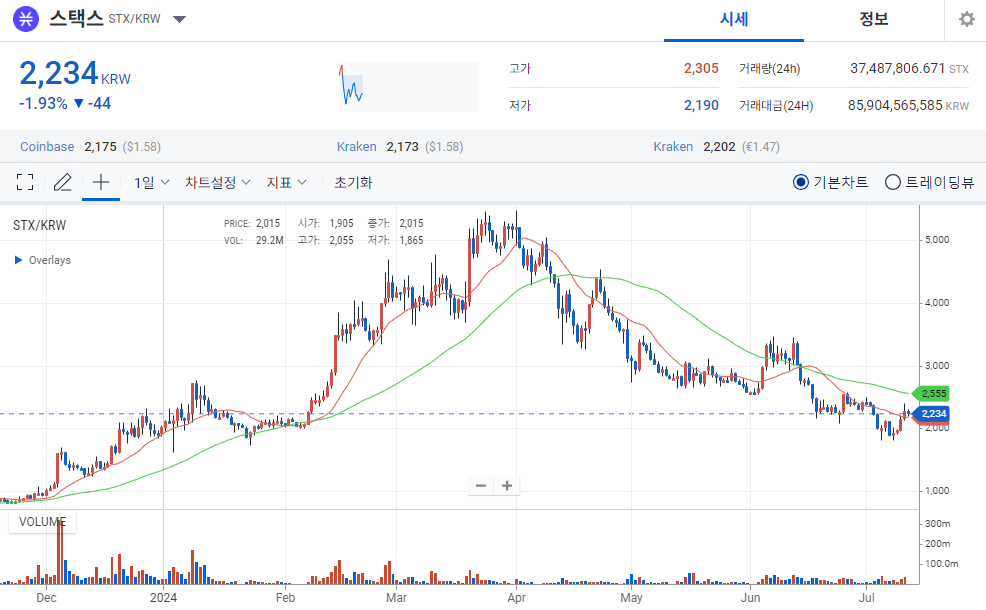
Task: Toggle the VOLUME panel label
Action: tap(42, 521)
